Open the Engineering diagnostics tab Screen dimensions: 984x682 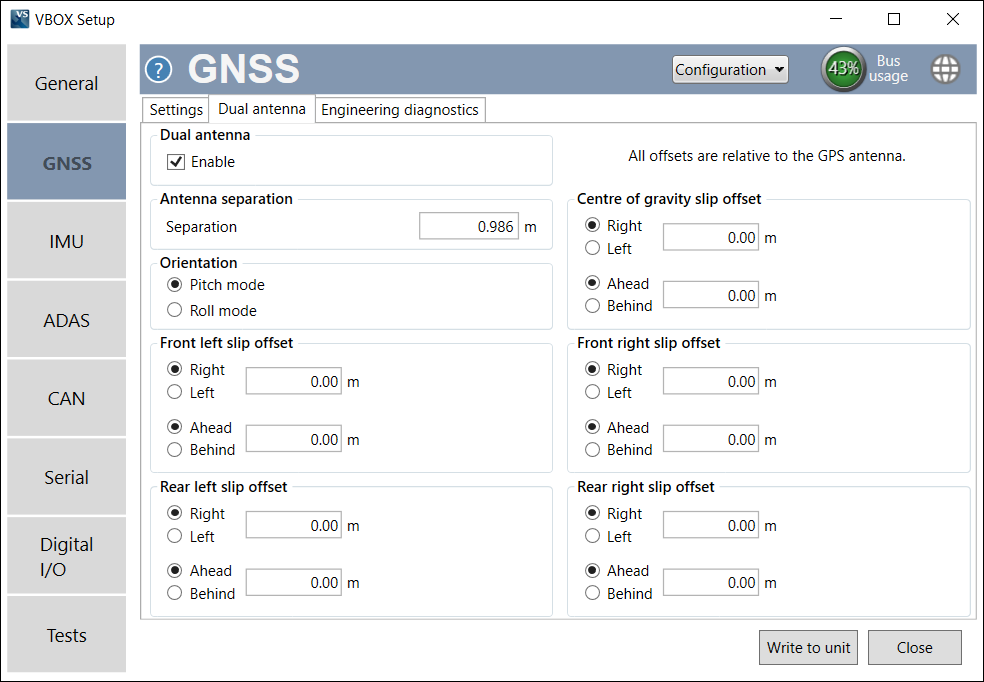[x=399, y=109]
